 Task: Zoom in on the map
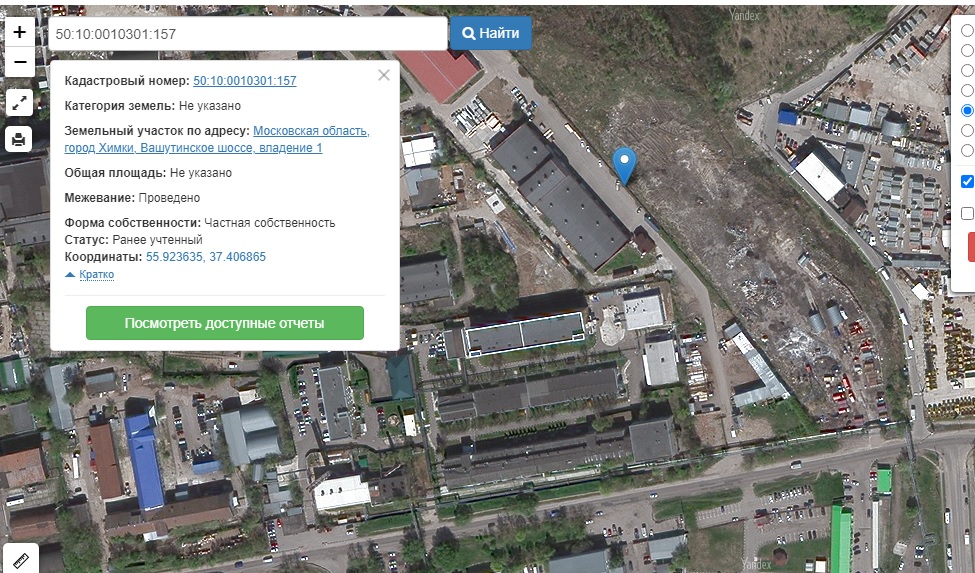(19, 32)
